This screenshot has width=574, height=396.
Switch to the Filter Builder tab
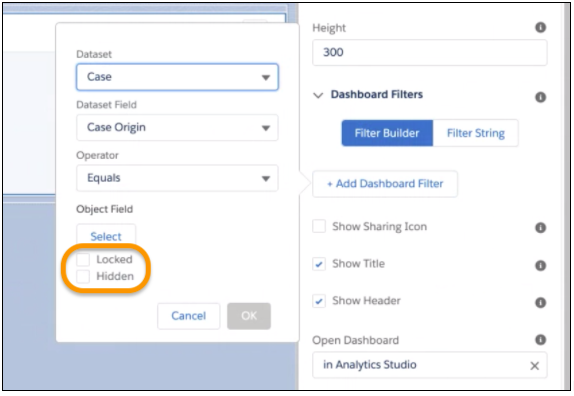(x=387, y=133)
